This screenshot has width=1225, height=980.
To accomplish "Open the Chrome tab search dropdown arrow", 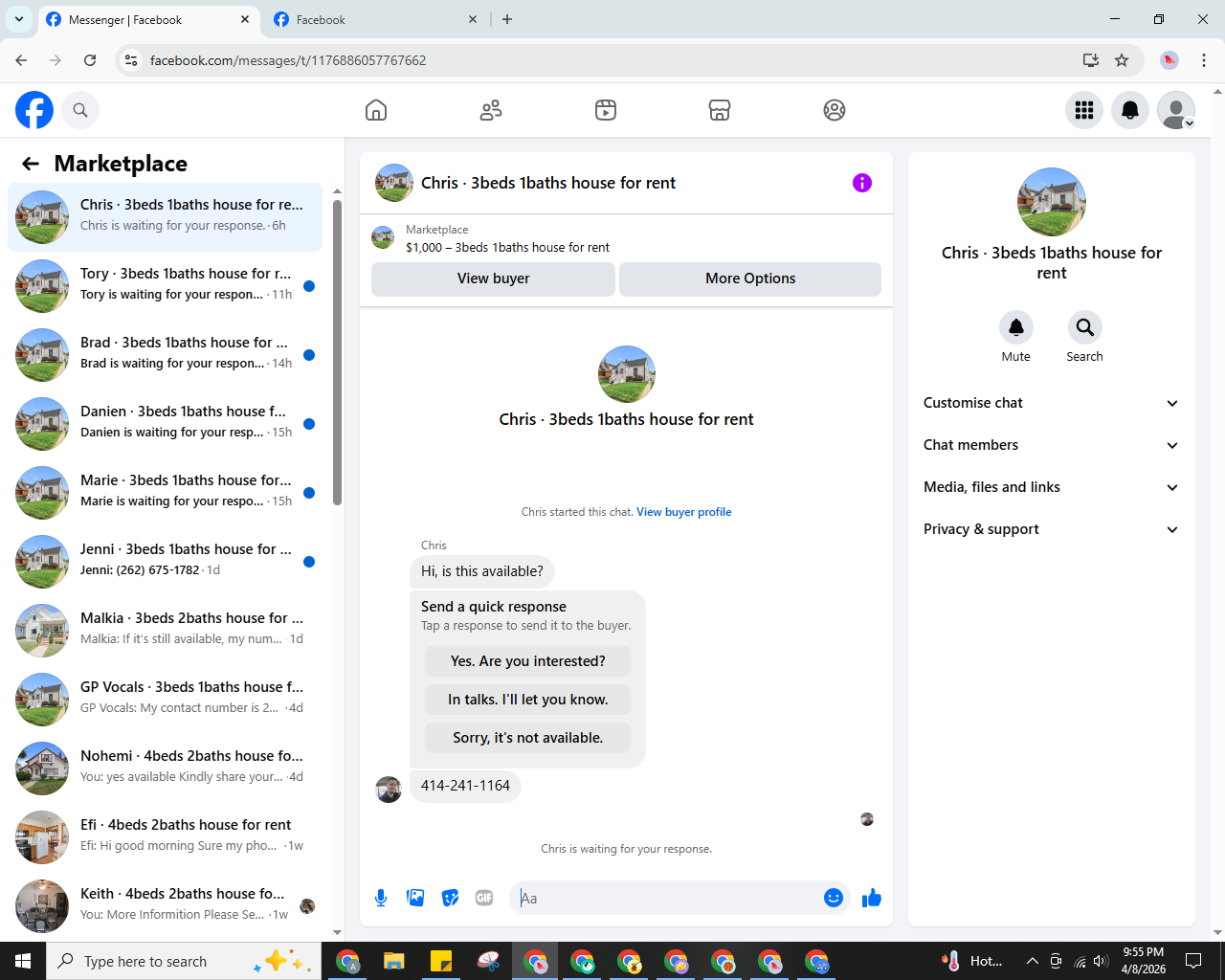I will (x=19, y=19).
